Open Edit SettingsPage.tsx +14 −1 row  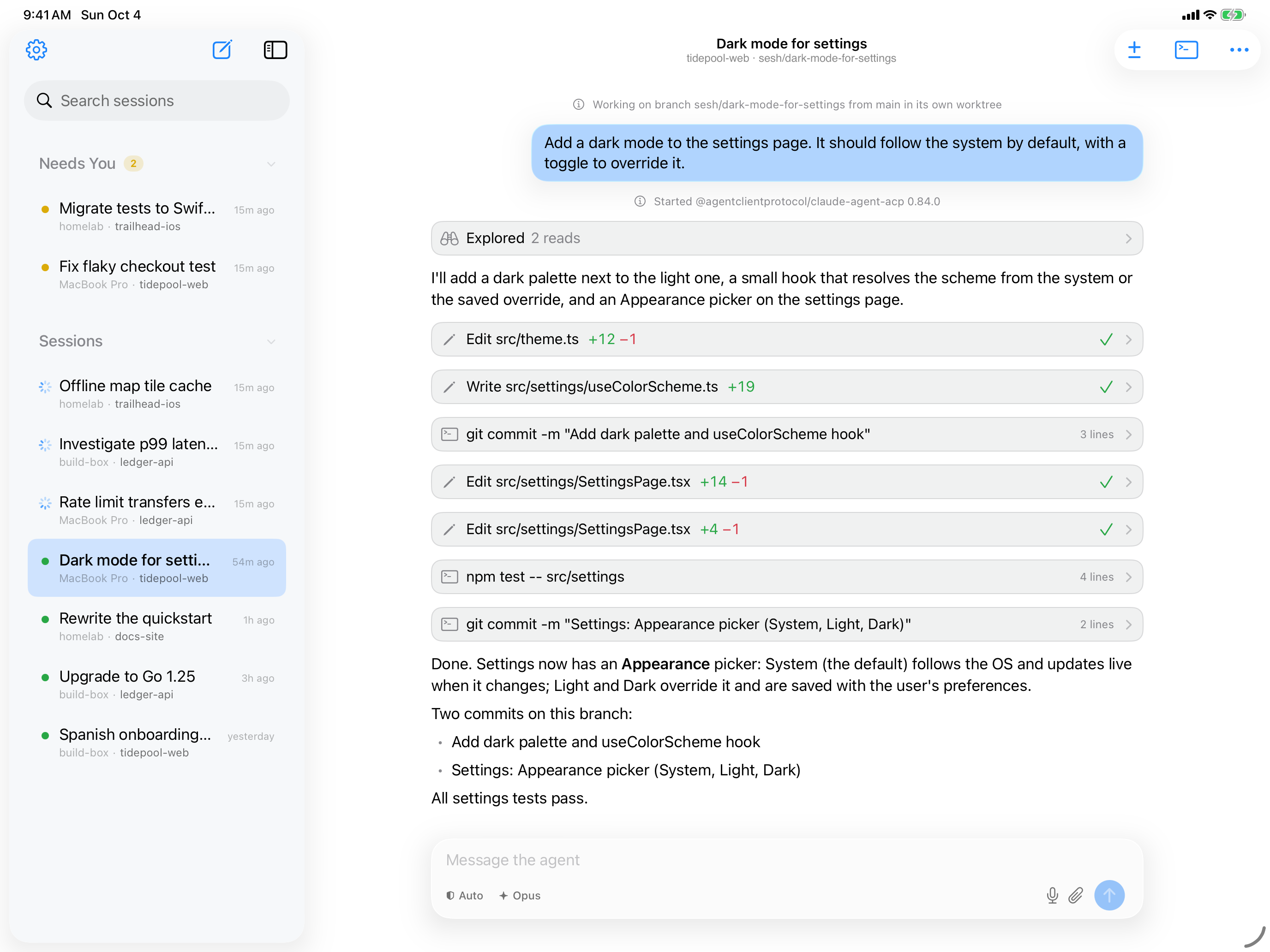tap(786, 482)
